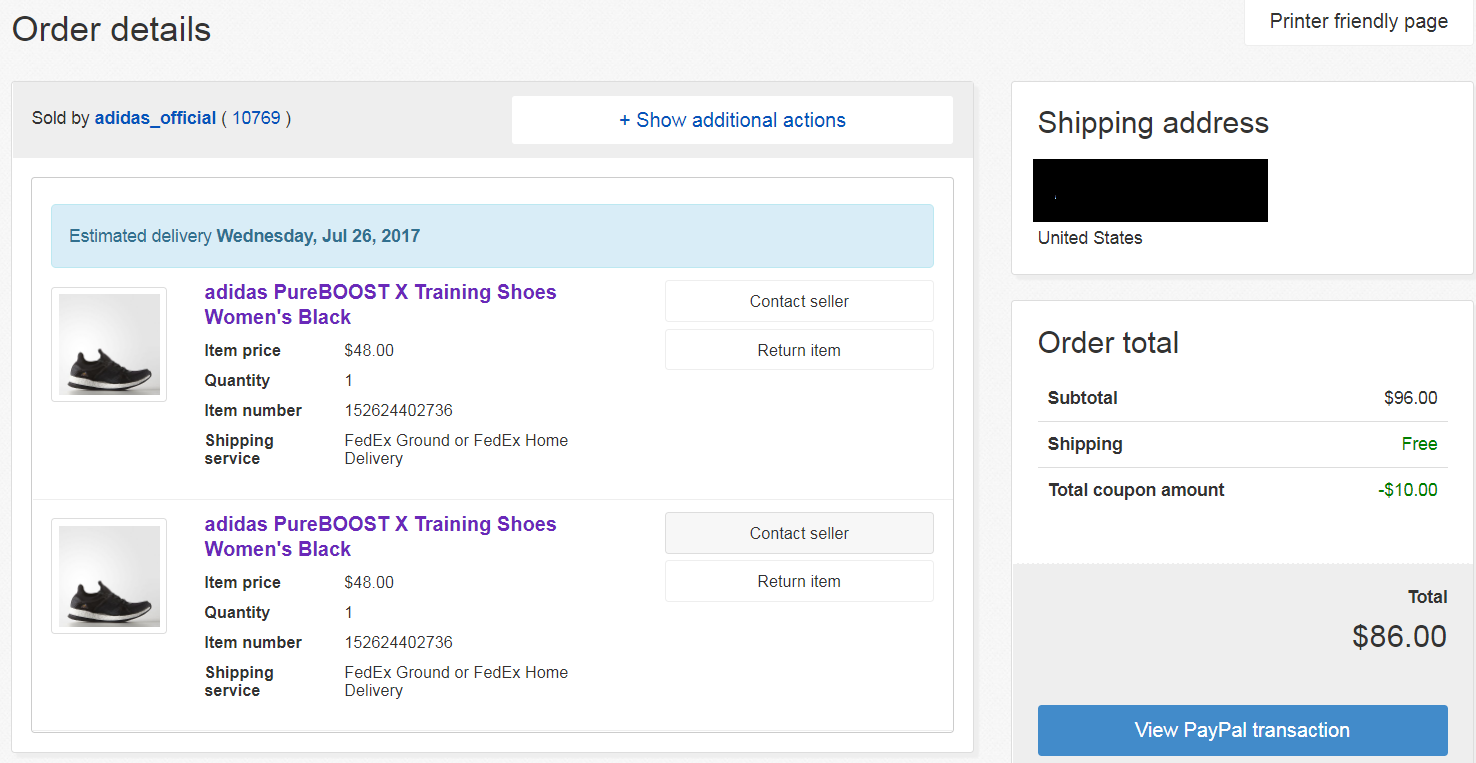Expand Show additional actions
This screenshot has width=1476, height=763.
pyautogui.click(x=732, y=120)
